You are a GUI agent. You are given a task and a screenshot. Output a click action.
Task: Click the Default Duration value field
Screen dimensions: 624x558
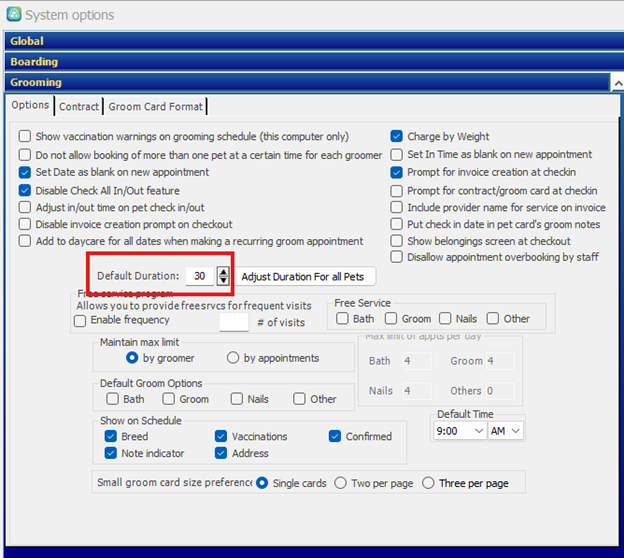tap(200, 276)
